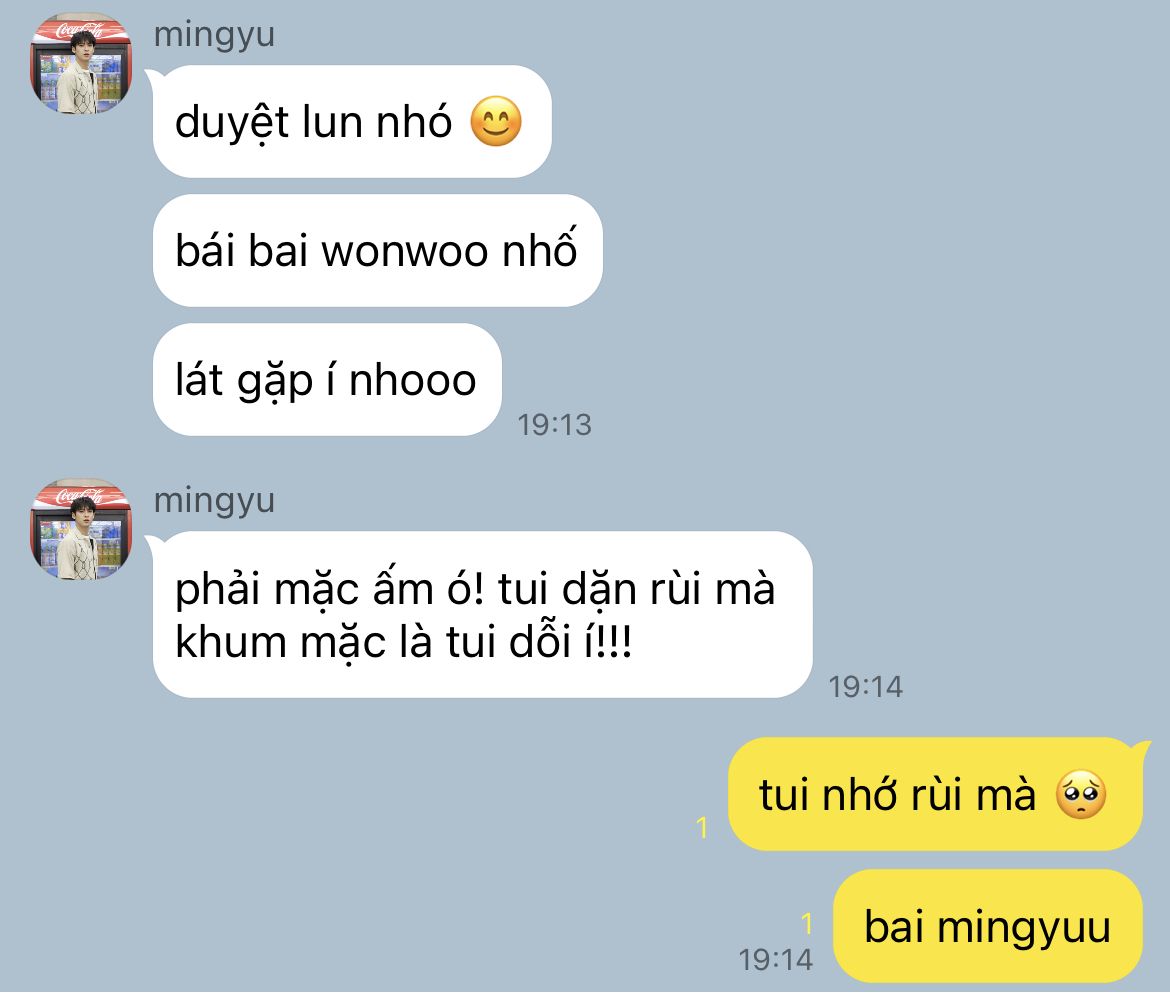Tap unread count beside 'tui nhớ rùi mà'
1170x997 pixels.
click(701, 827)
